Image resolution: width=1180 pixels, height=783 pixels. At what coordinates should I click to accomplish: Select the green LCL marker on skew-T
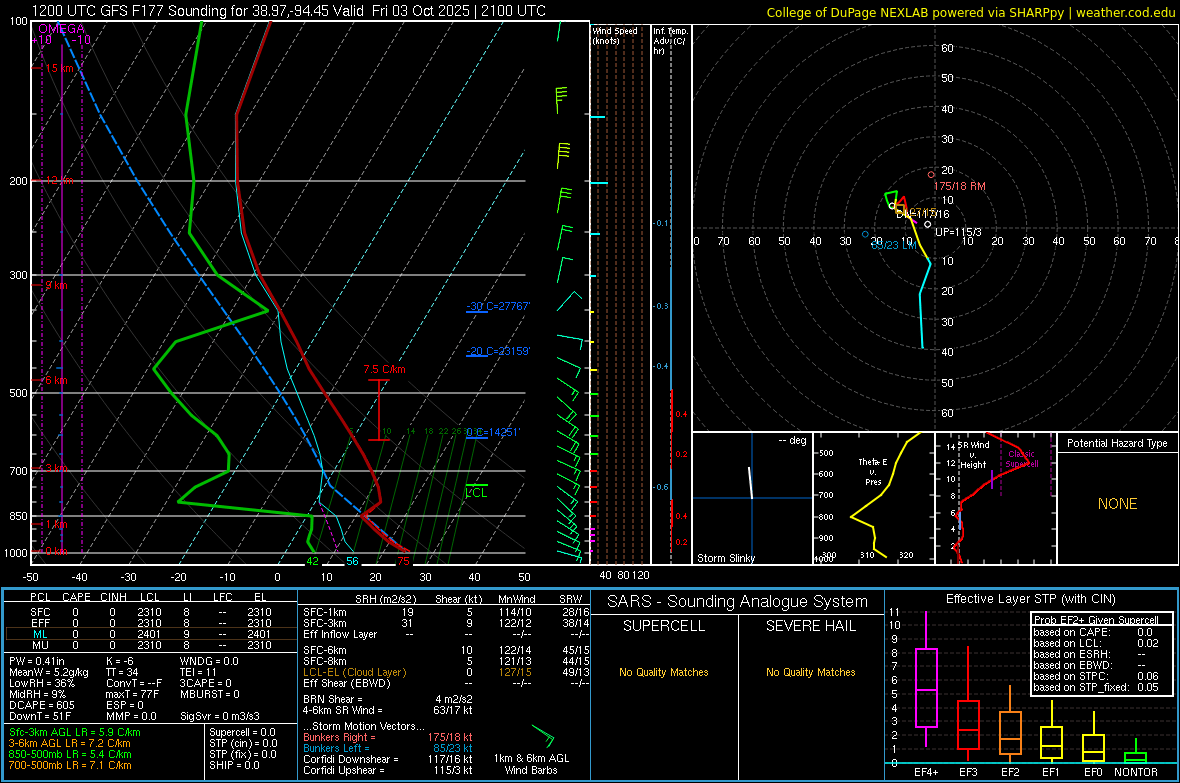click(x=476, y=491)
